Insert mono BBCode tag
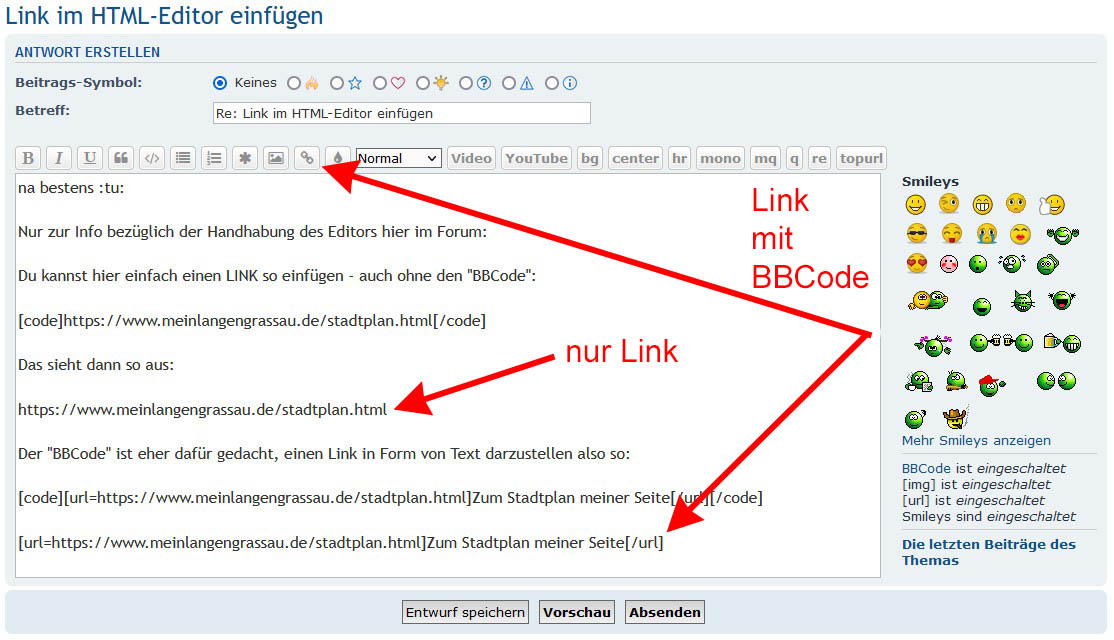Viewport: 1114px width, 640px height. click(720, 158)
